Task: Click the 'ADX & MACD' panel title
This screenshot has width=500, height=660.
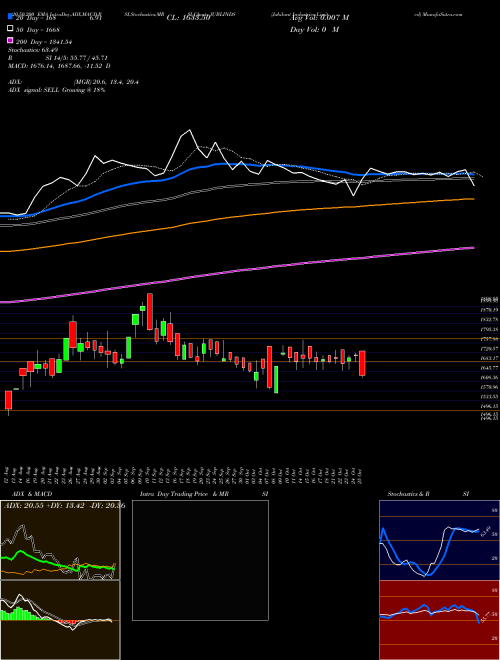Action: [x=32, y=494]
